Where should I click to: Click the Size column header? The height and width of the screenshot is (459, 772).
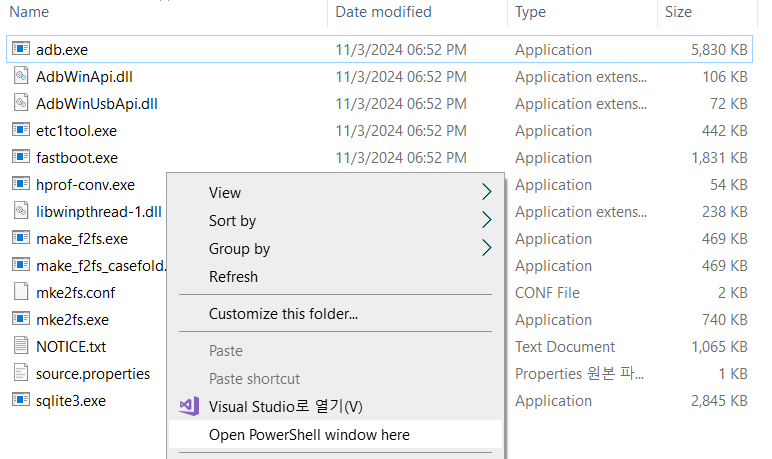tap(678, 12)
